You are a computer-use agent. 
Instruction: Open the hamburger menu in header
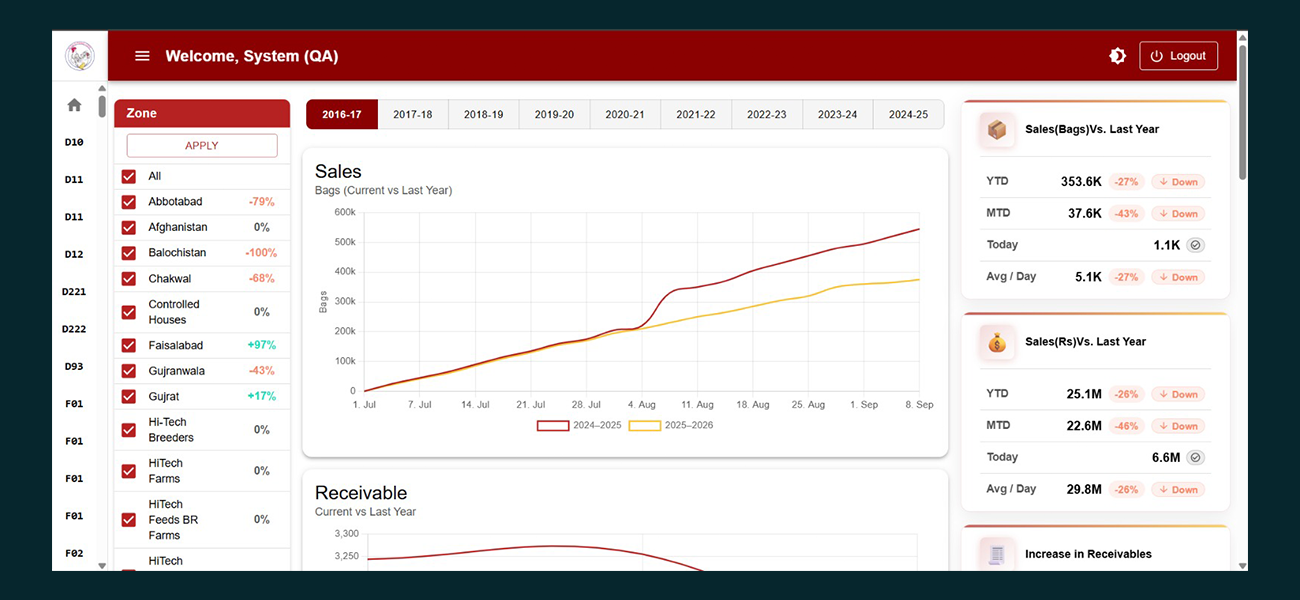point(142,56)
